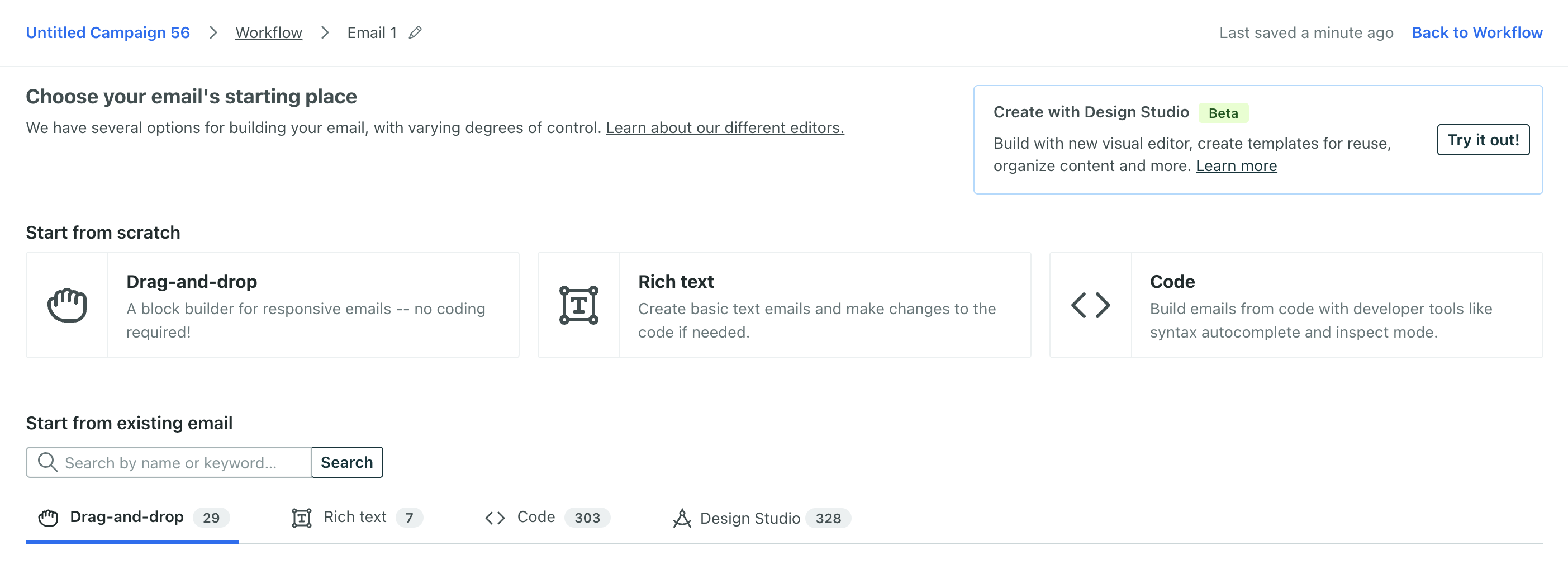
Task: Go to Untitled Campaign 56 breadcrumb
Action: click(x=108, y=33)
